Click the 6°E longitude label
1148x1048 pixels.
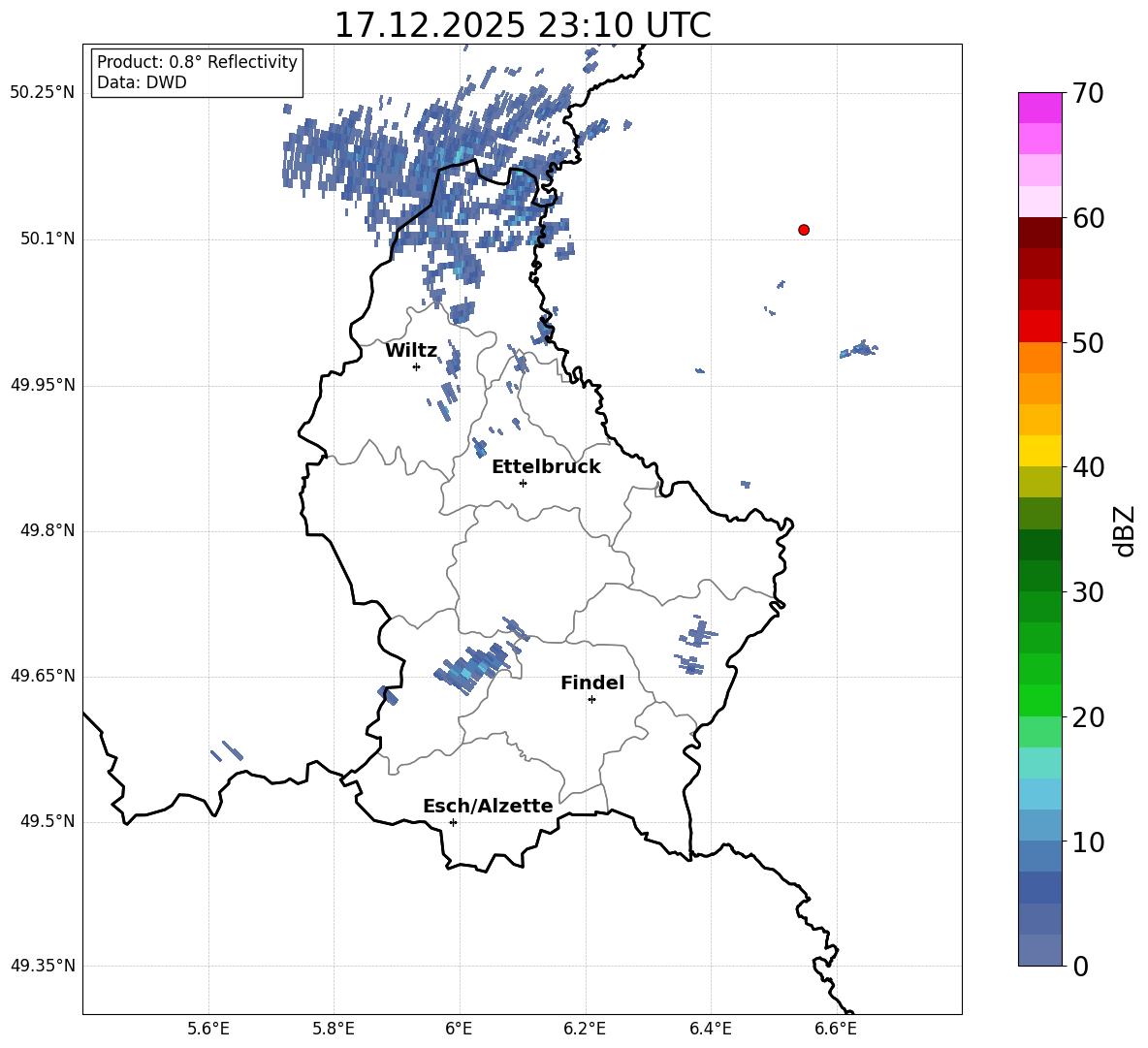point(459,1029)
